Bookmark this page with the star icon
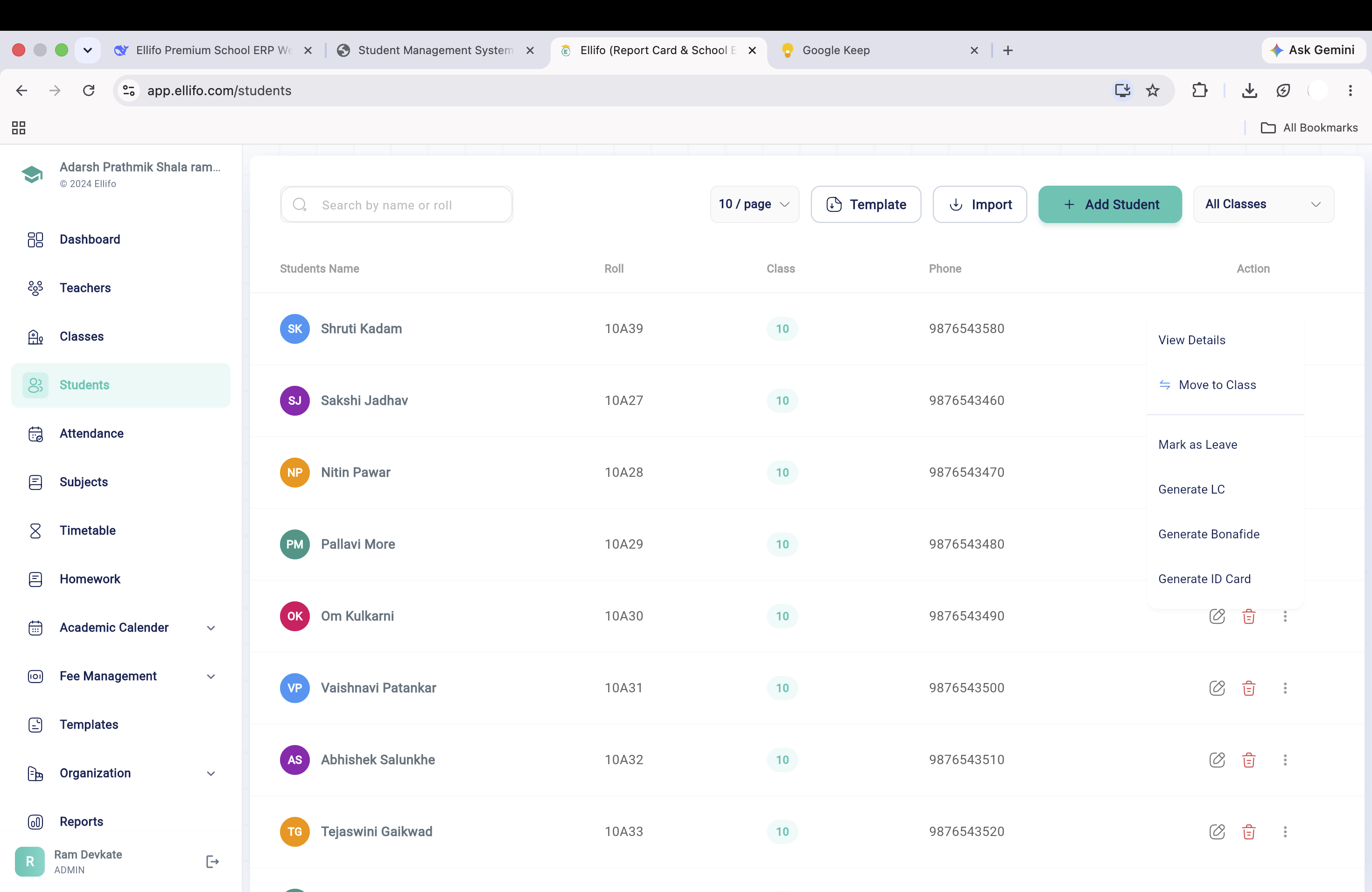This screenshot has height=892, width=1372. (x=1152, y=91)
